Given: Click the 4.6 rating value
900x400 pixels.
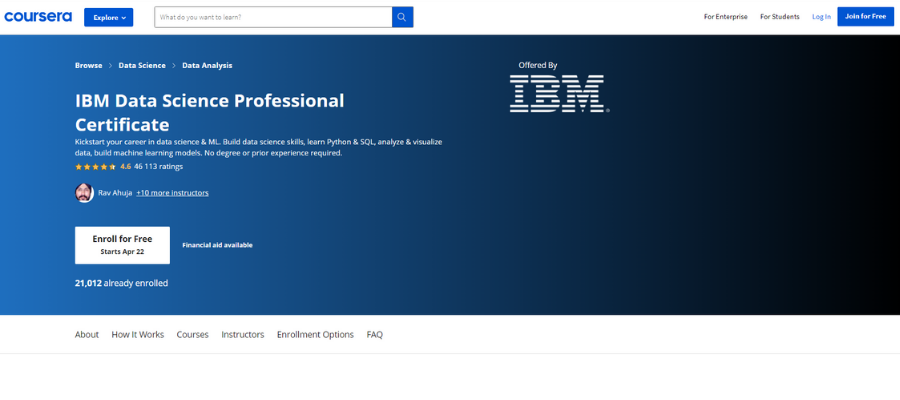Looking at the screenshot, I should tap(125, 166).
